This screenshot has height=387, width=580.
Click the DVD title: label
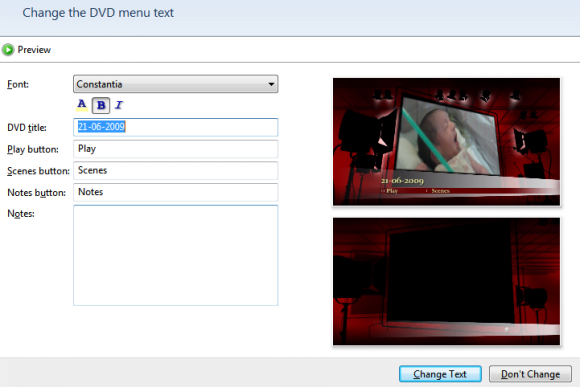tap(27, 128)
